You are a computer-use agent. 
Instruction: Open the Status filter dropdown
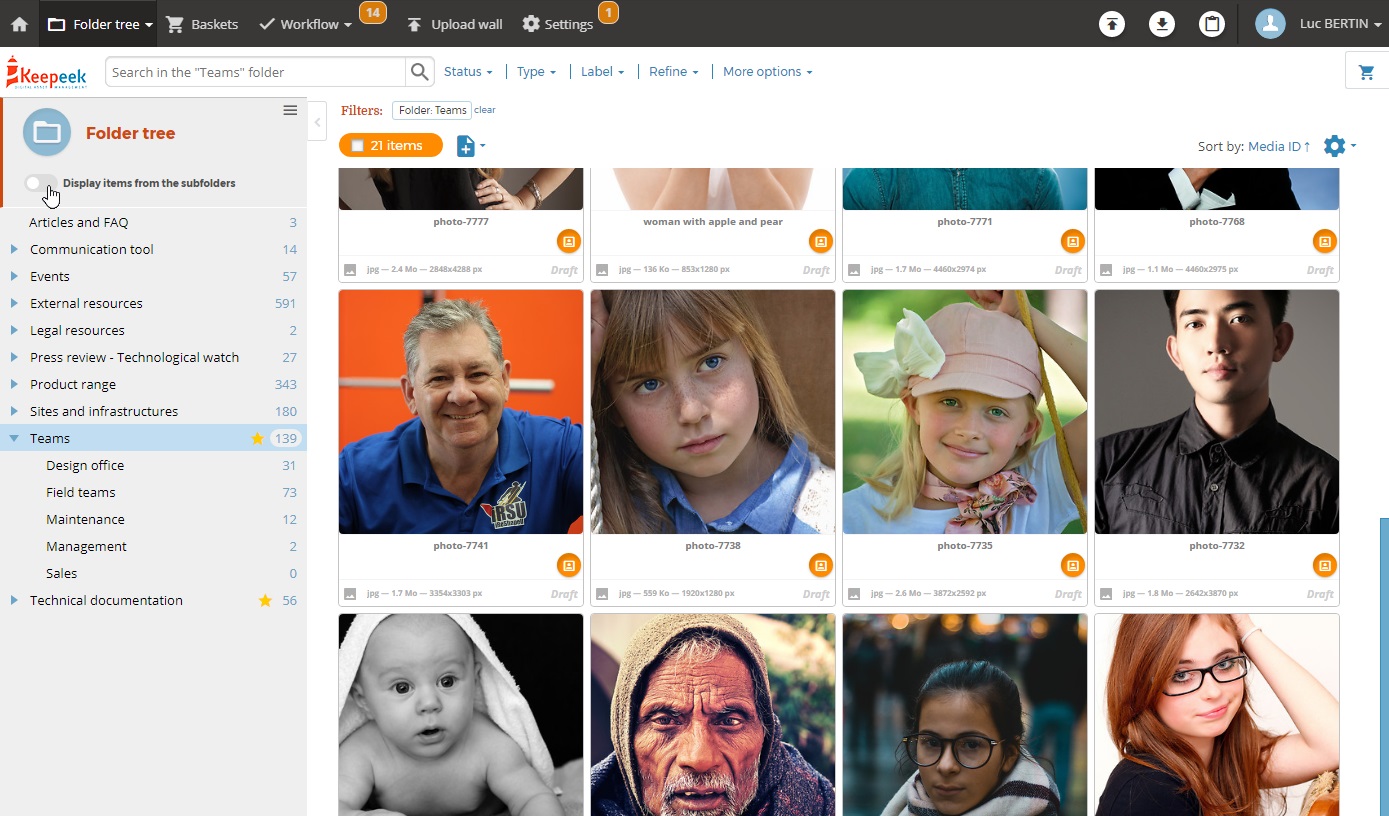pos(468,72)
